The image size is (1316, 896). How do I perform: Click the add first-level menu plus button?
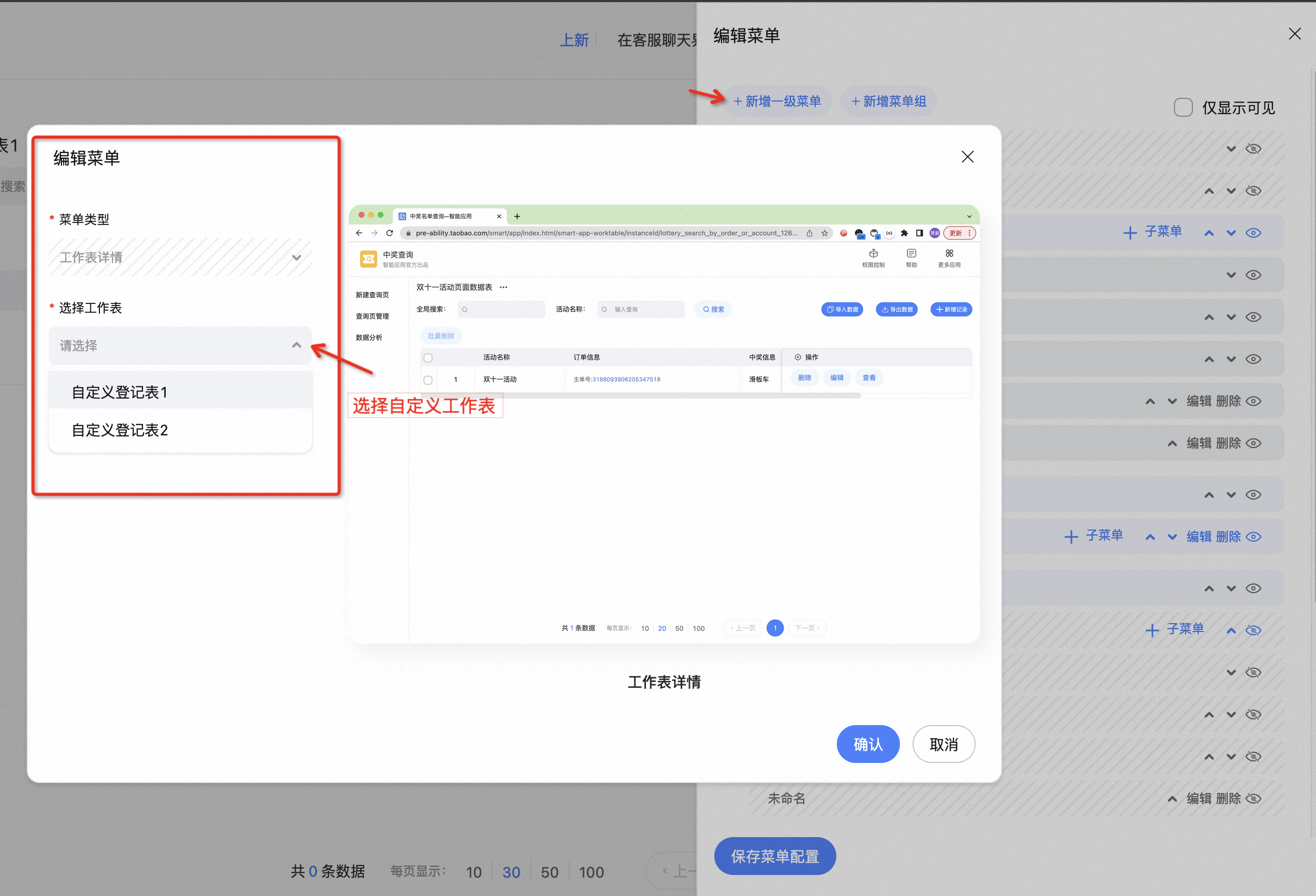(x=777, y=101)
